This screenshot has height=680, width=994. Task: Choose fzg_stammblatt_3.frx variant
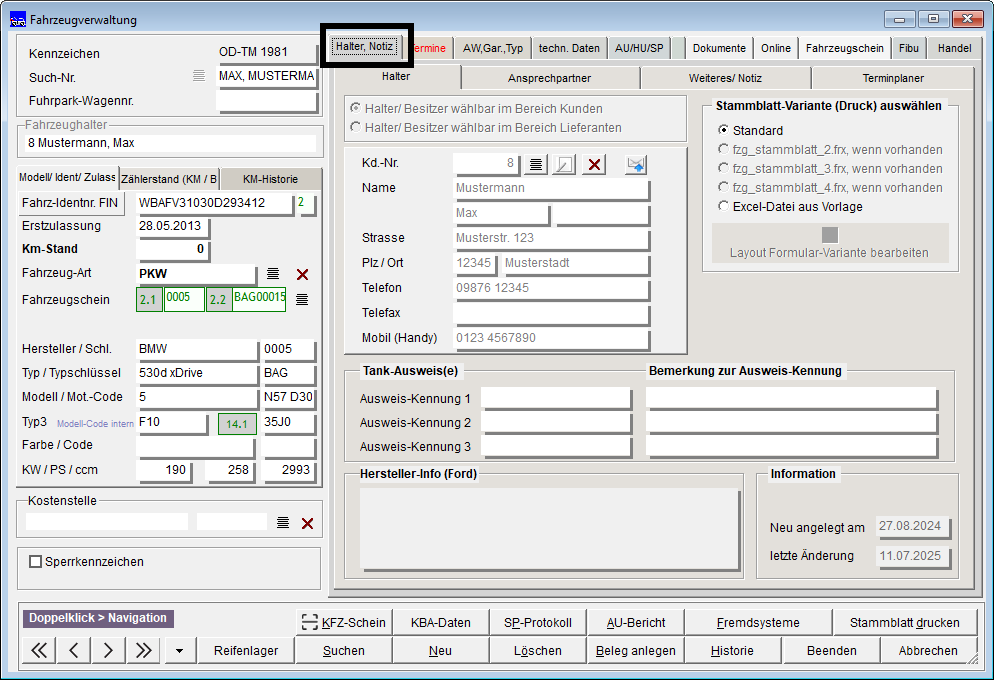(723, 168)
